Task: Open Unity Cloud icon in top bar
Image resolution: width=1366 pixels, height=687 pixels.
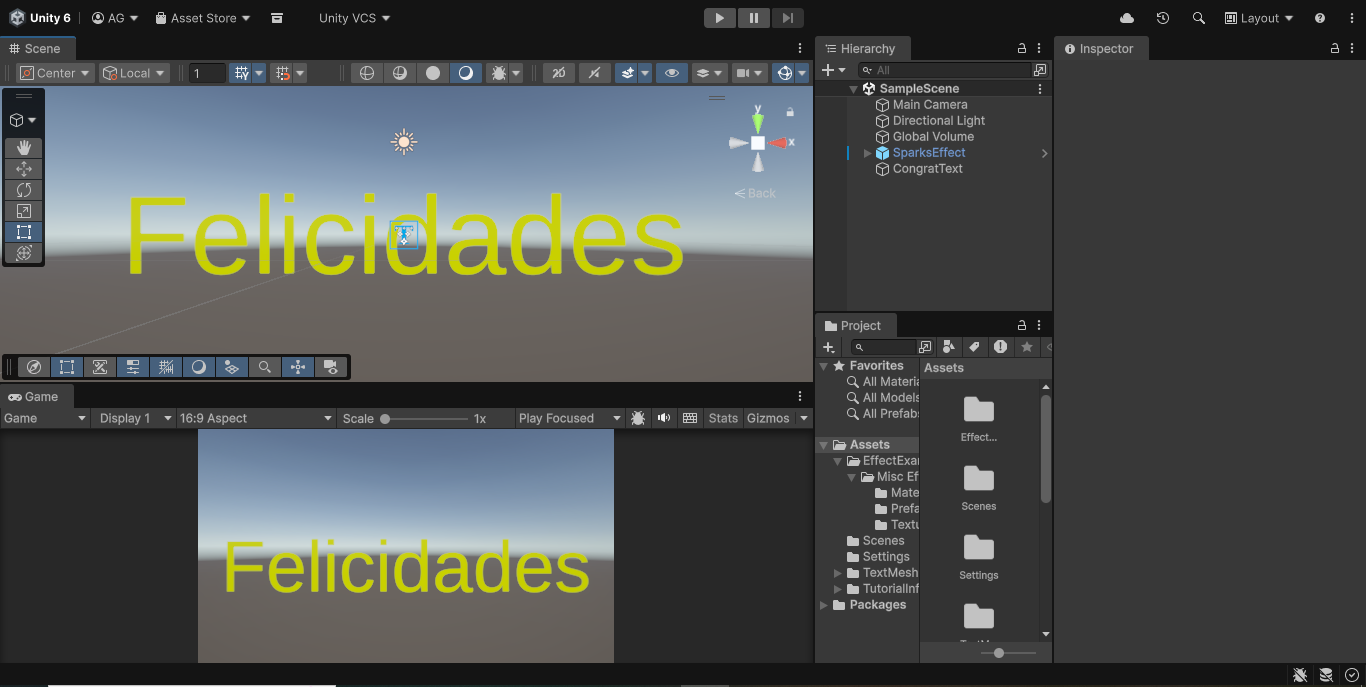Action: (x=1127, y=18)
